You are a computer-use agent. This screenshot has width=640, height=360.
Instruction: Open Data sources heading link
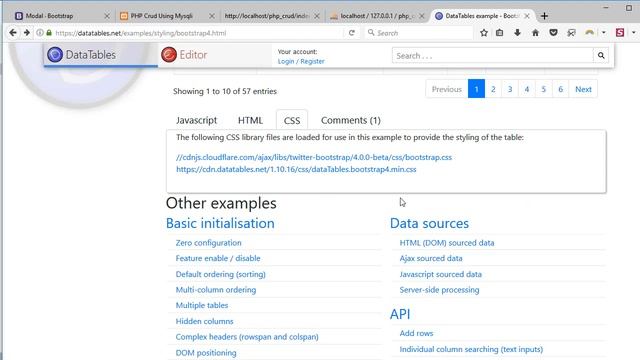pyautogui.click(x=429, y=223)
